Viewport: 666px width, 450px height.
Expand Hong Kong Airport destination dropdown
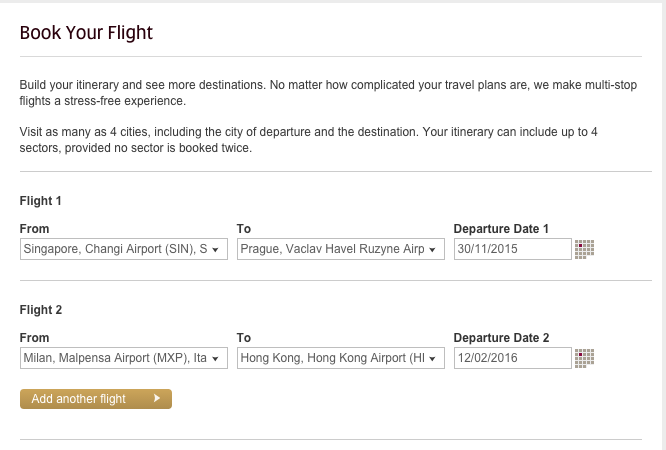341,358
